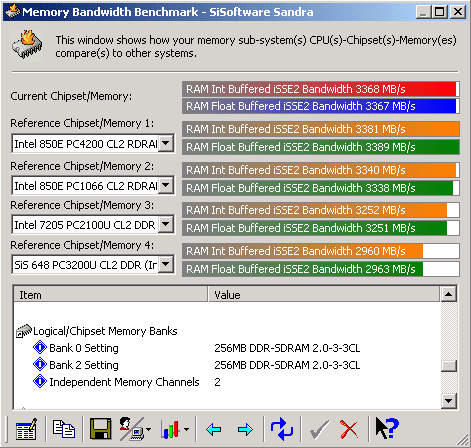Viewport: 471px width, 448px height.
Task: Click the red X cancel icon
Action: [x=349, y=429]
